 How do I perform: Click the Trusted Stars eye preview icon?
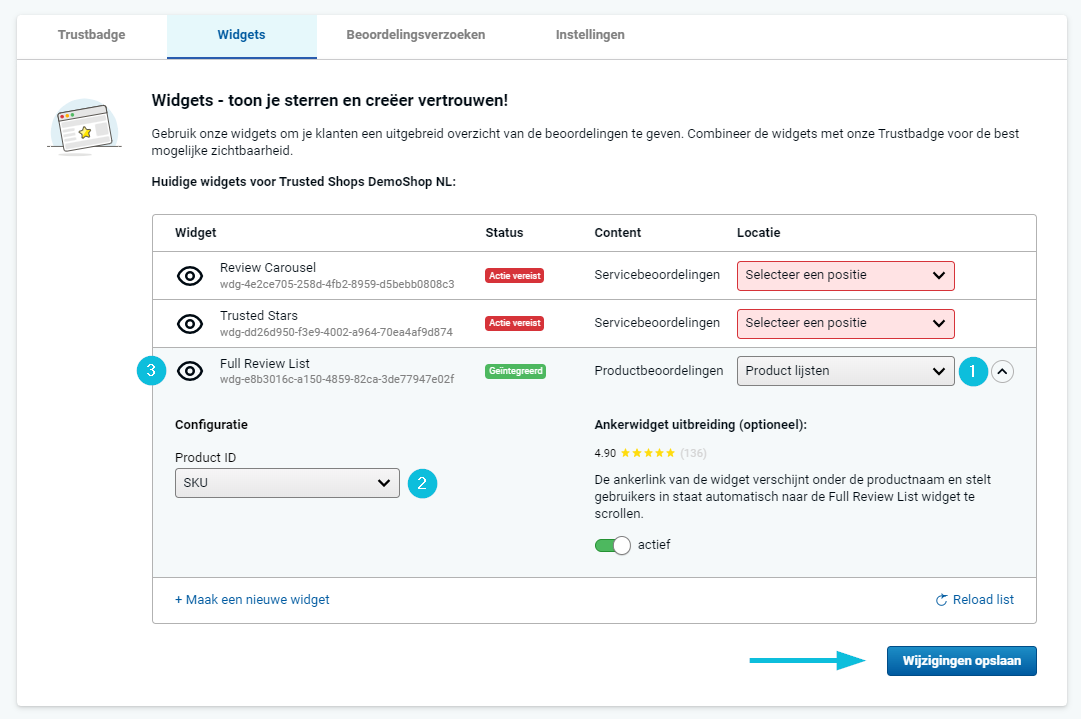coord(190,324)
